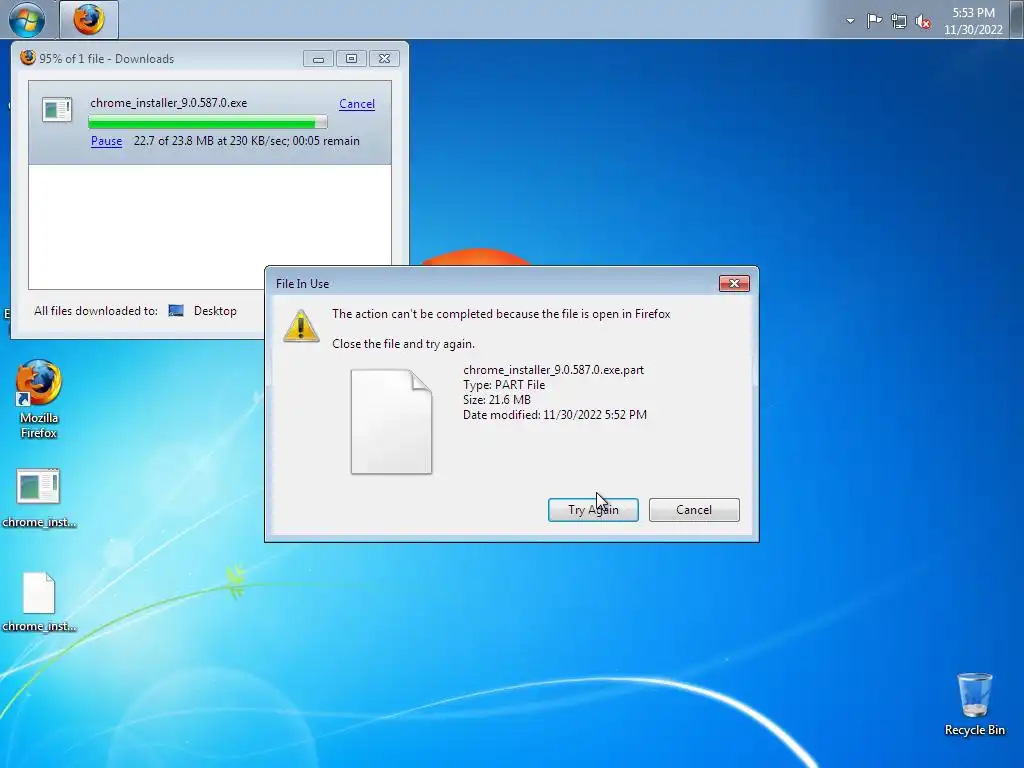Select chrome_inst... desktop icon with application image
The height and width of the screenshot is (768, 1024).
39,498
